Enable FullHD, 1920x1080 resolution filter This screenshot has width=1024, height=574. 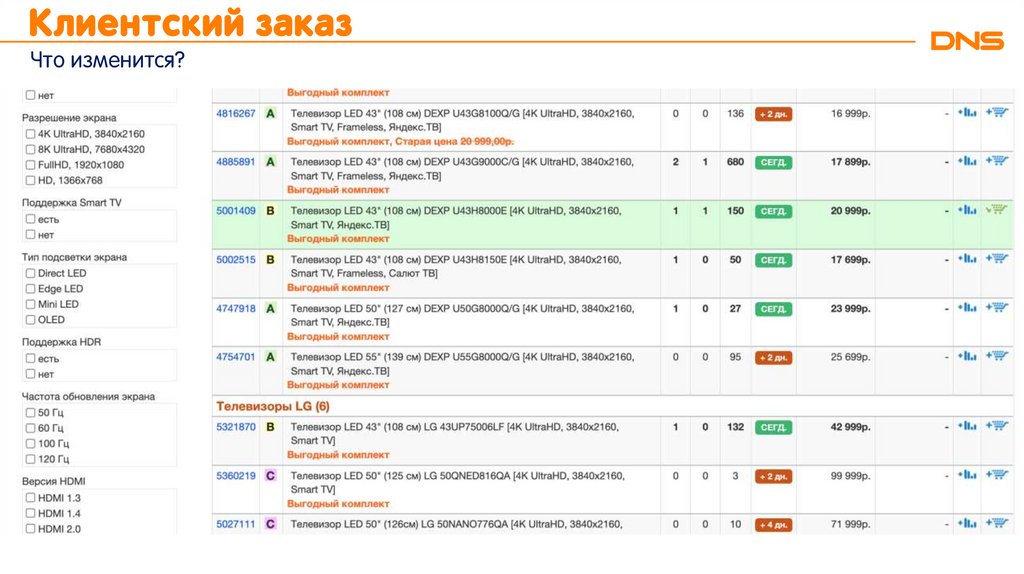pos(30,165)
